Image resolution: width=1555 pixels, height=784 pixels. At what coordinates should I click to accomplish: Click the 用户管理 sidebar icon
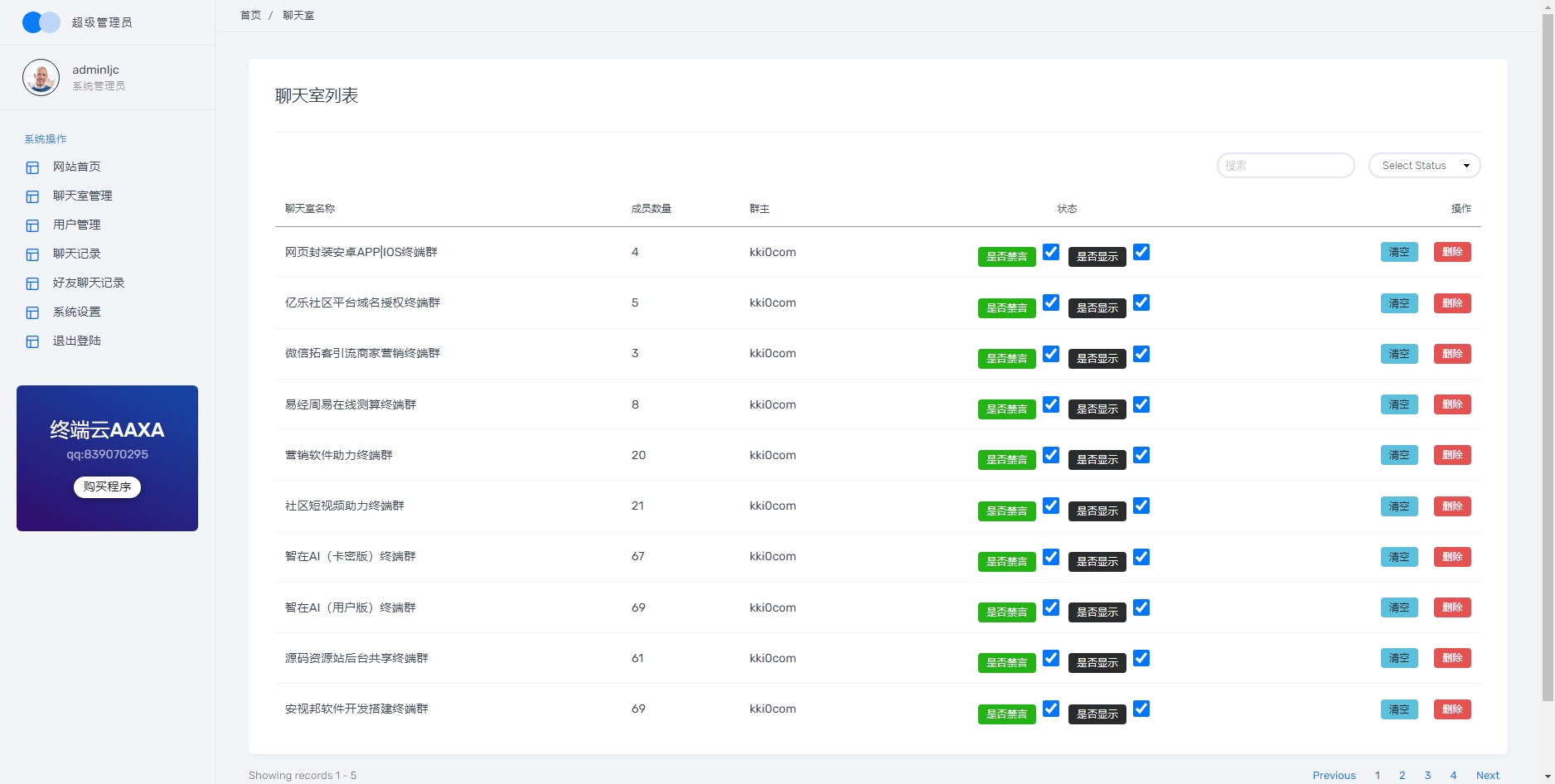(32, 225)
